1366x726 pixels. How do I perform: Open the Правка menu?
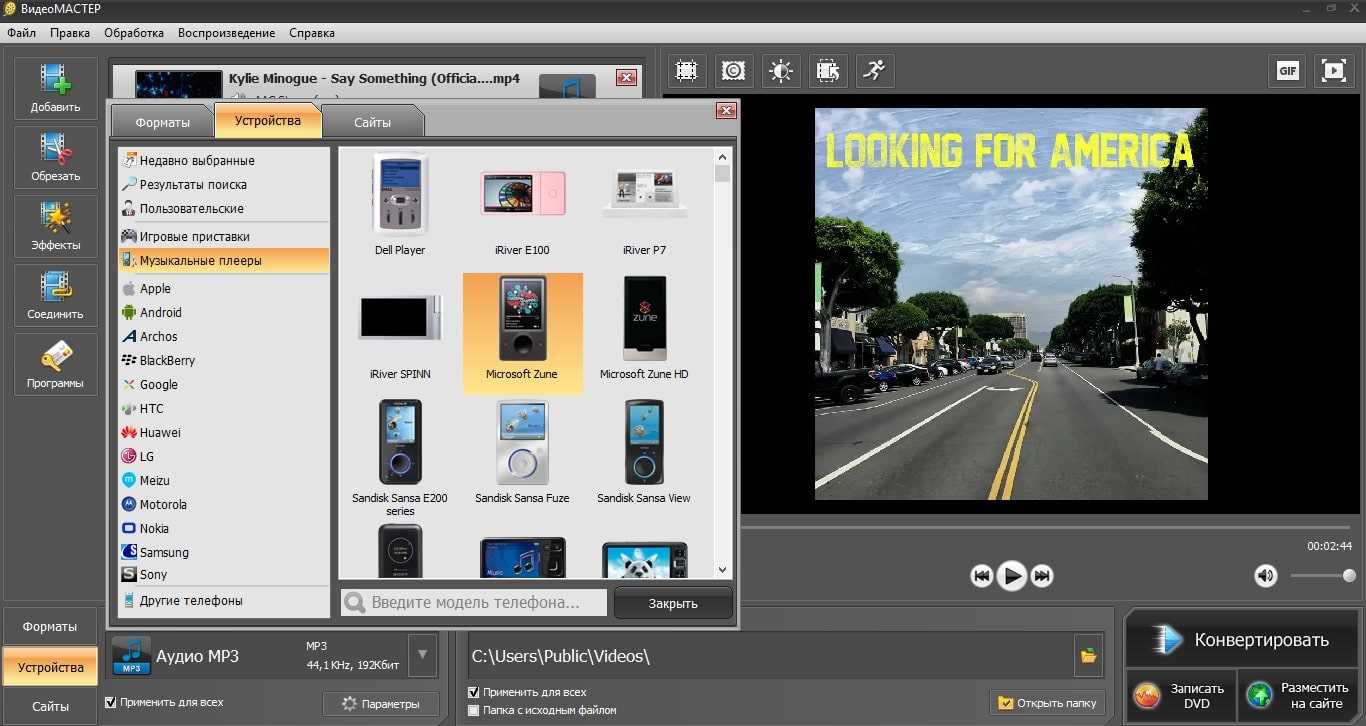(70, 33)
